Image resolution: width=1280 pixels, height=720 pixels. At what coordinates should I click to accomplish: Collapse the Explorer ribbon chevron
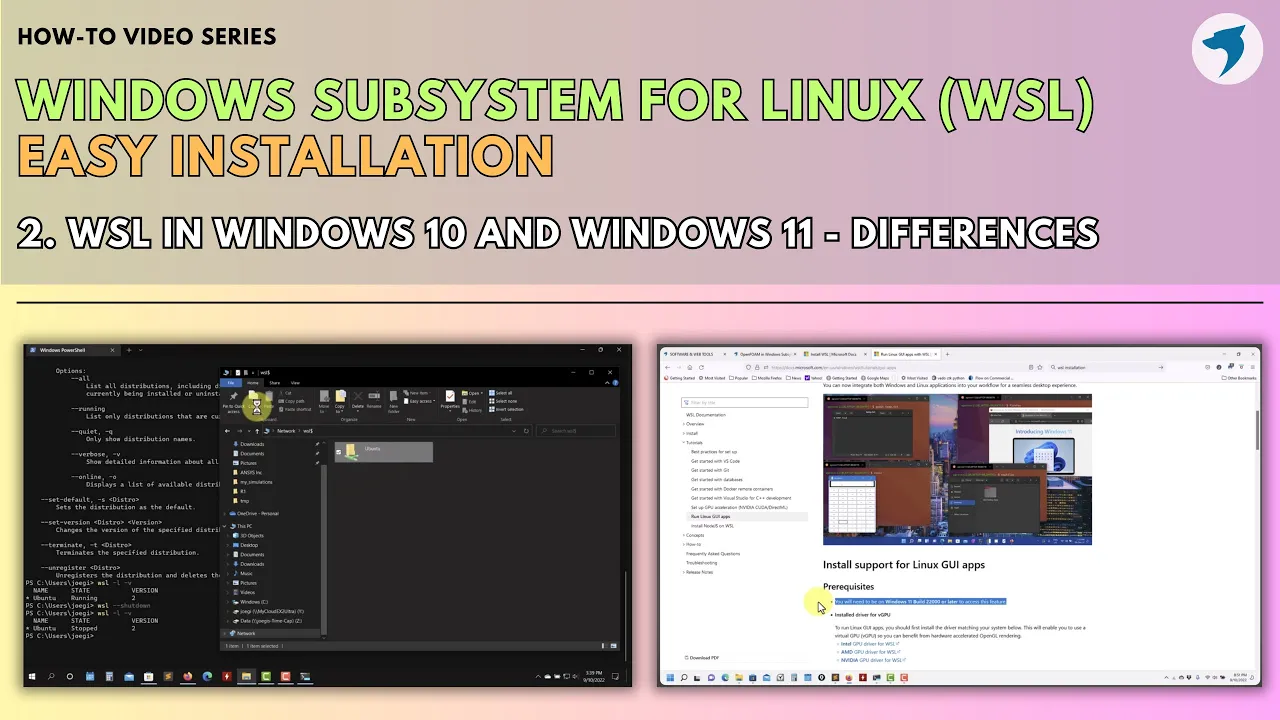607,383
